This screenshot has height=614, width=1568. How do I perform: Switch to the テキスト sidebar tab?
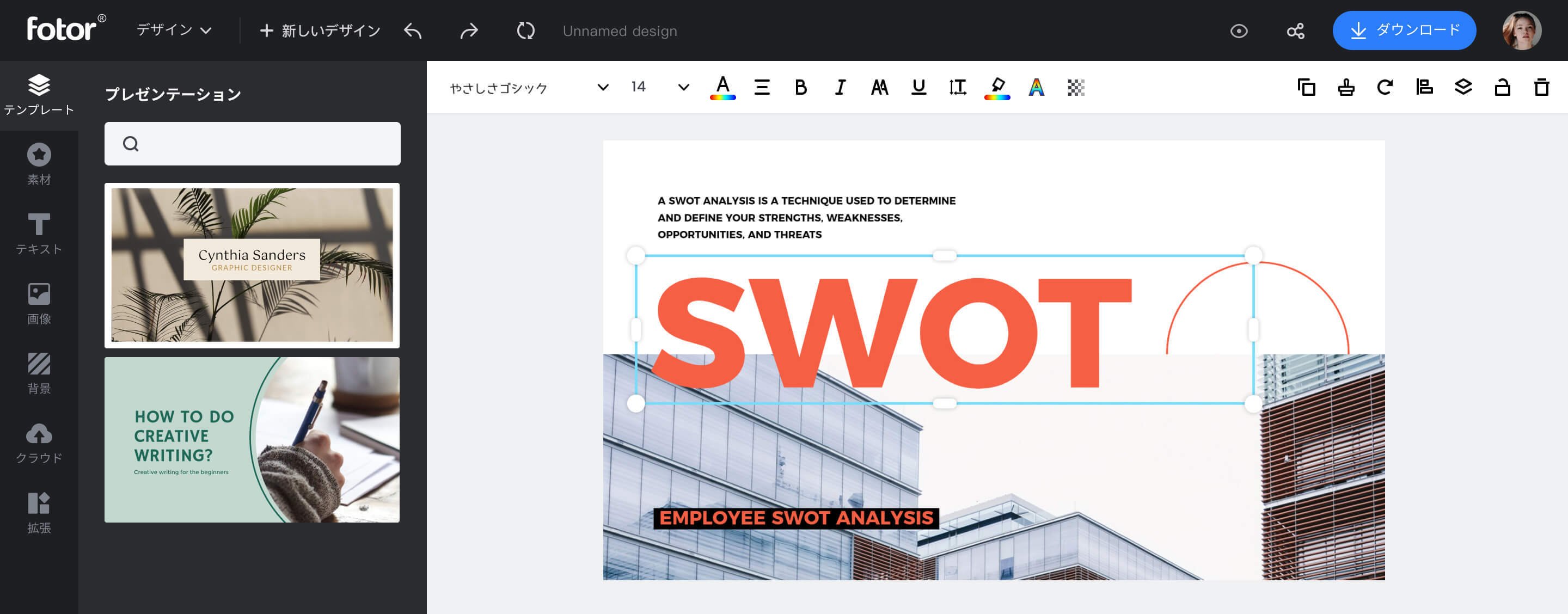39,234
